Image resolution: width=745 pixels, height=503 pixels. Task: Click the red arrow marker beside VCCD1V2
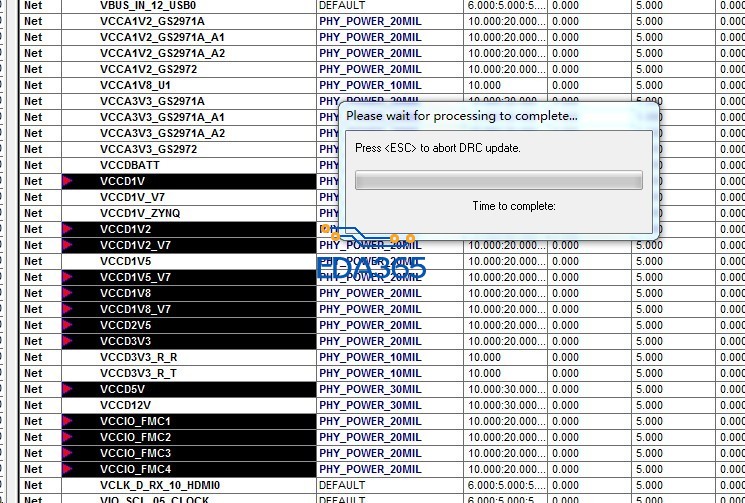point(67,229)
